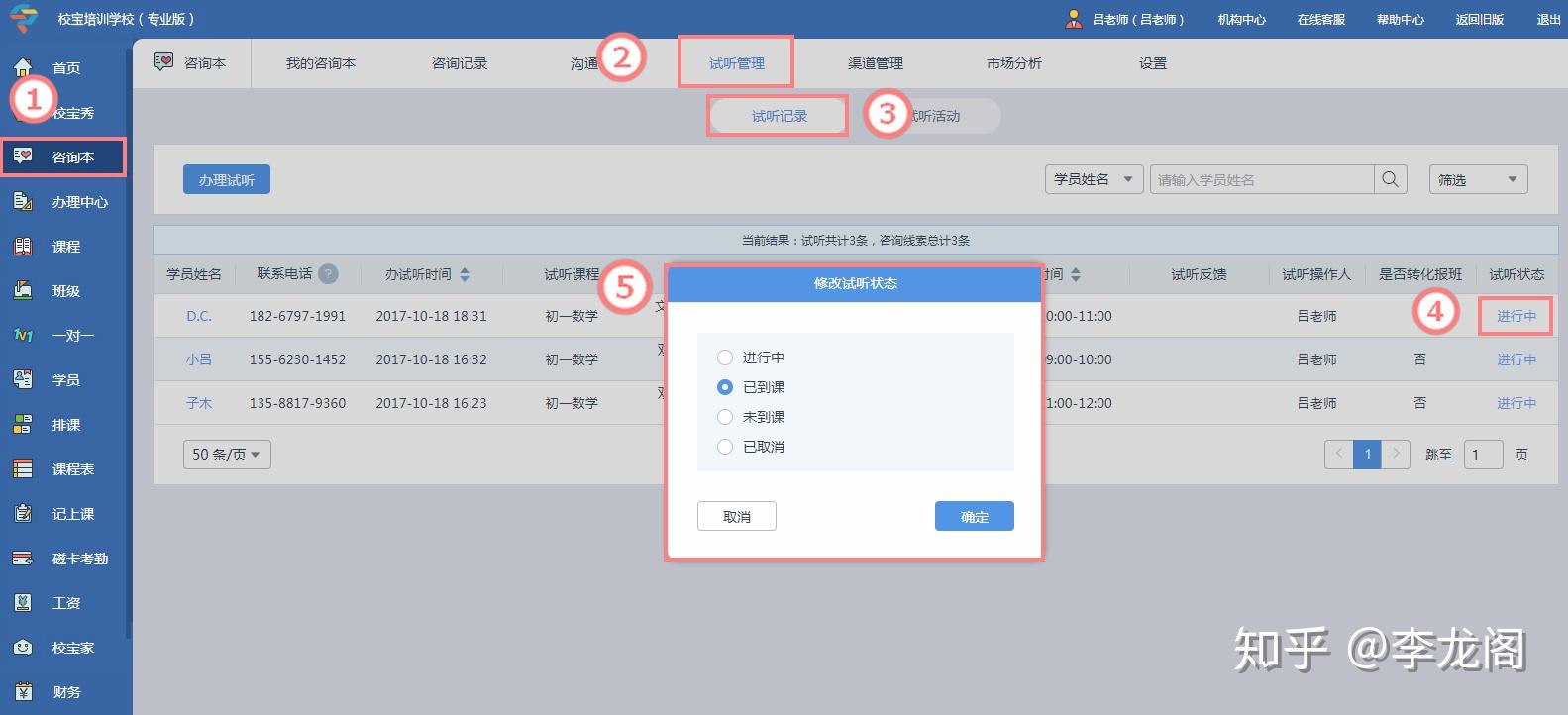The height and width of the screenshot is (715, 1568).
Task: Open the 咨询本 sidebar icon
Action: (23, 156)
